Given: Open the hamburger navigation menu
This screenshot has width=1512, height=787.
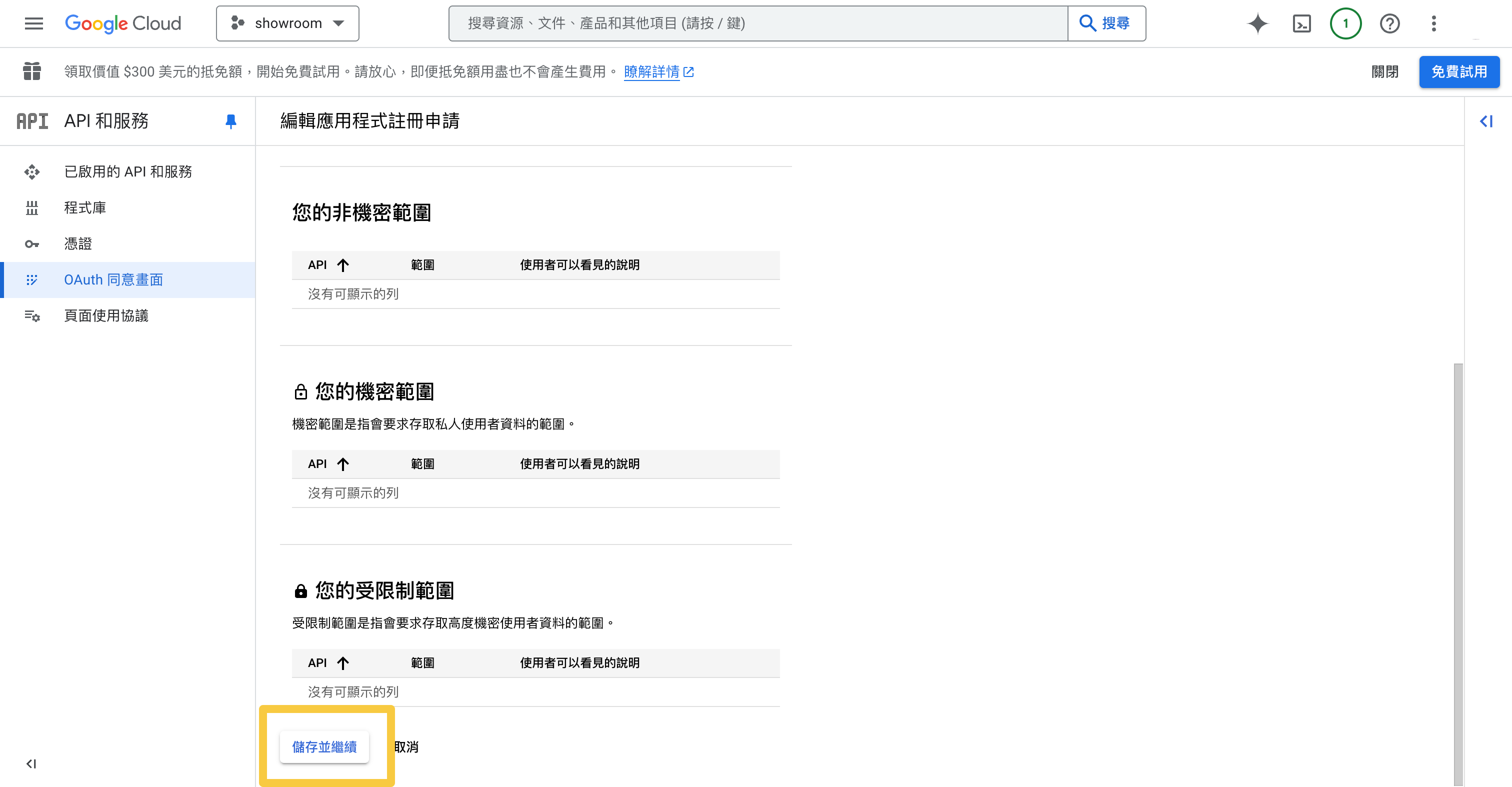Looking at the screenshot, I should [33, 23].
